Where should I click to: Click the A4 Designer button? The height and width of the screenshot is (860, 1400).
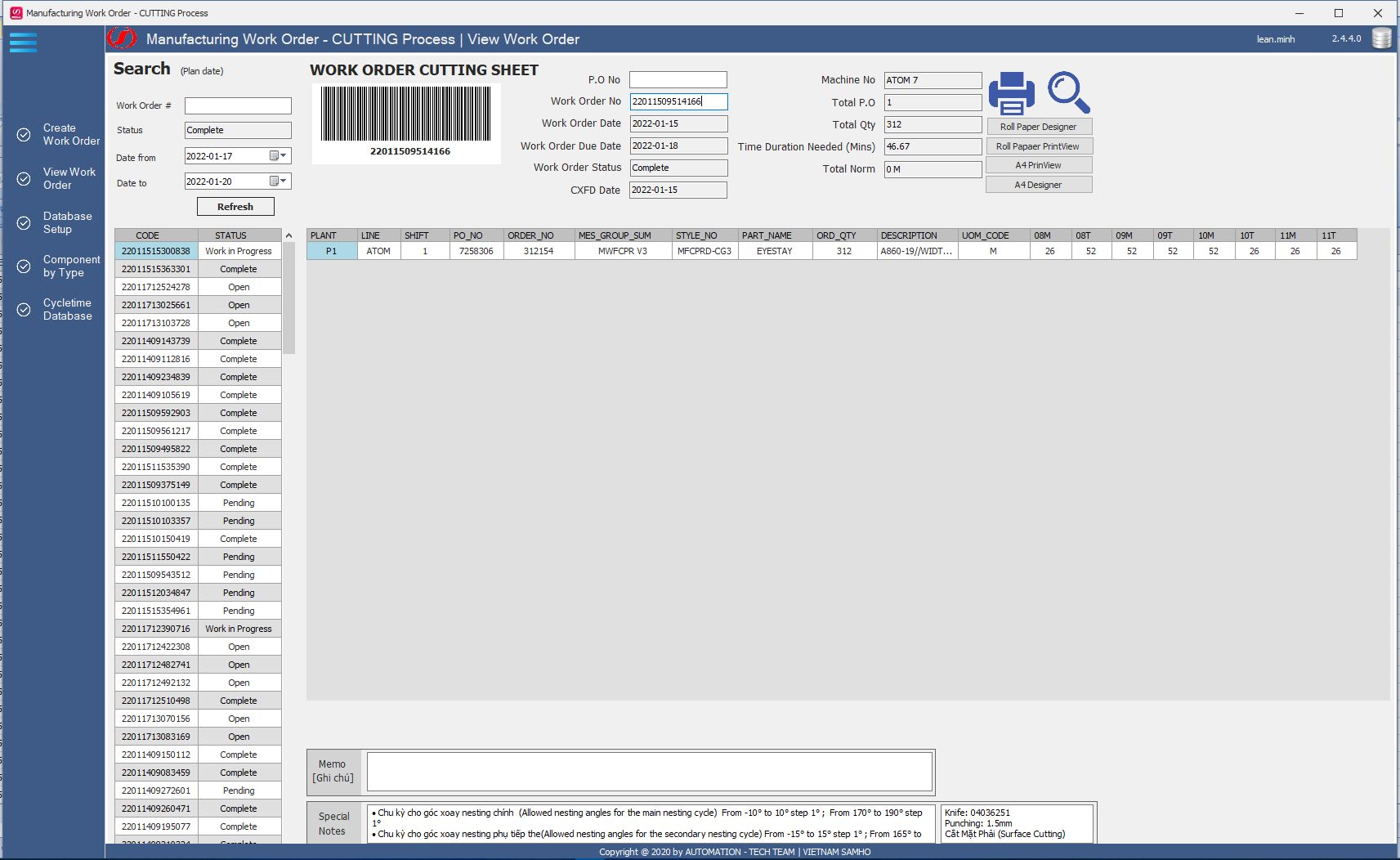point(1038,185)
